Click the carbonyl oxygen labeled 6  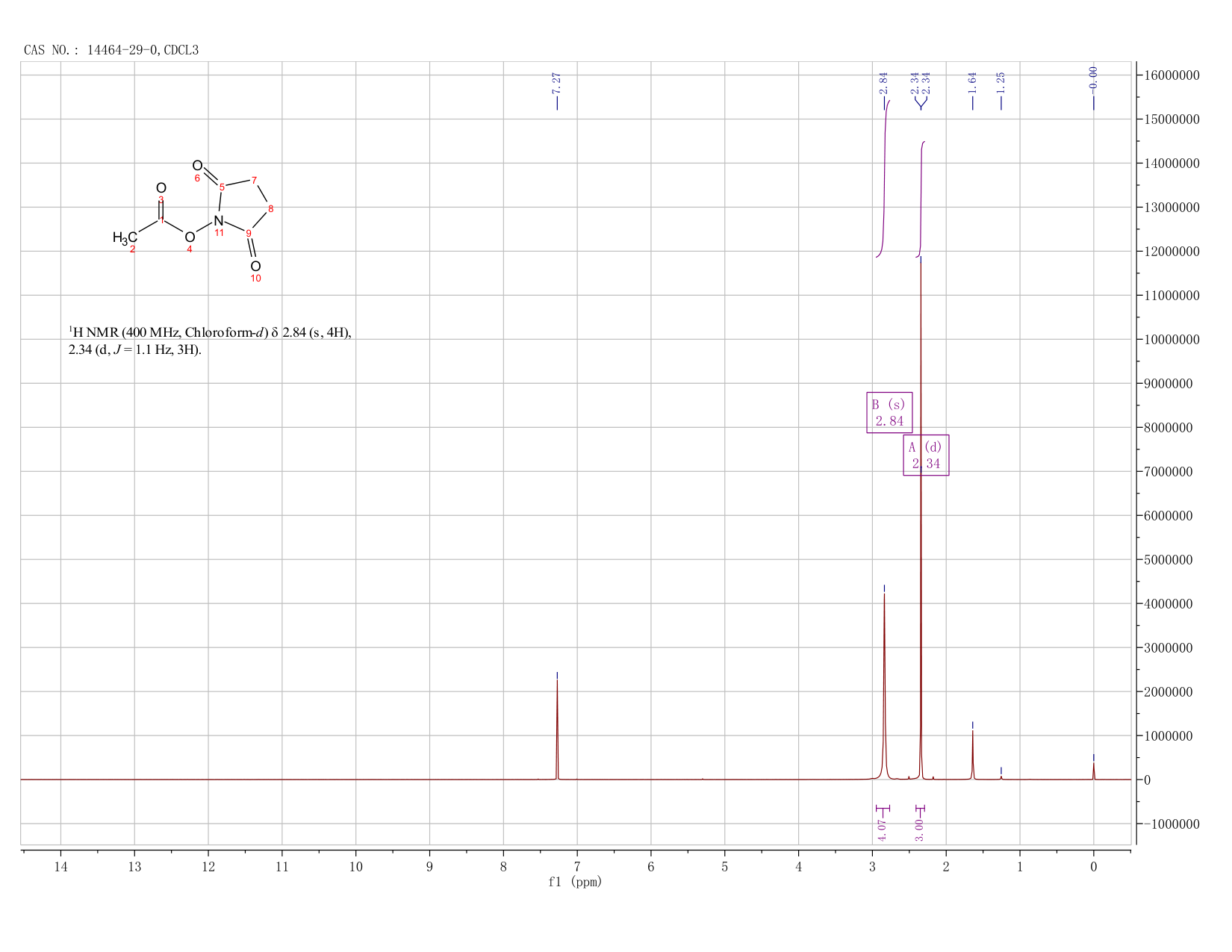pos(197,166)
